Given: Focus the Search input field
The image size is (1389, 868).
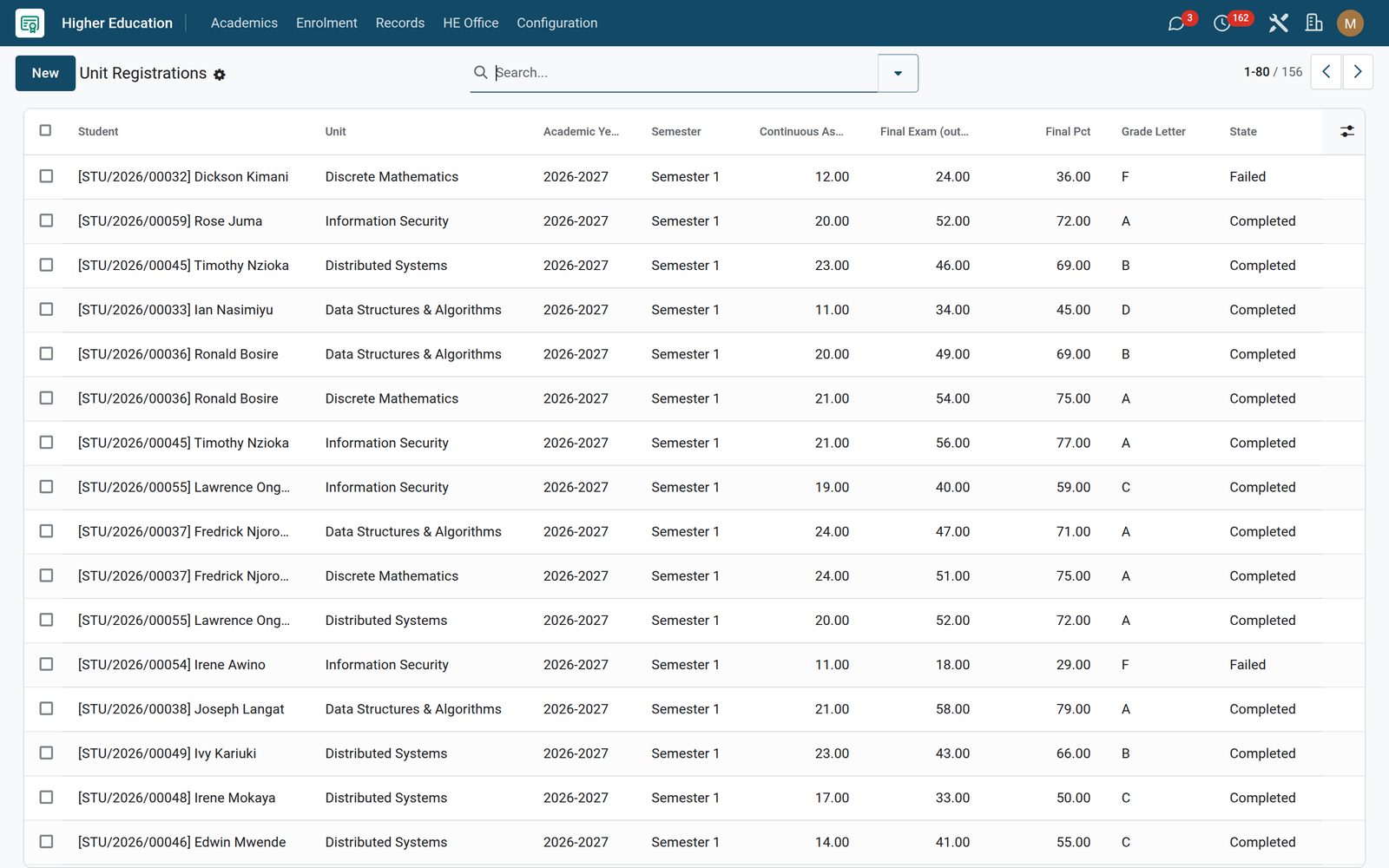Looking at the screenshot, I should [x=685, y=73].
